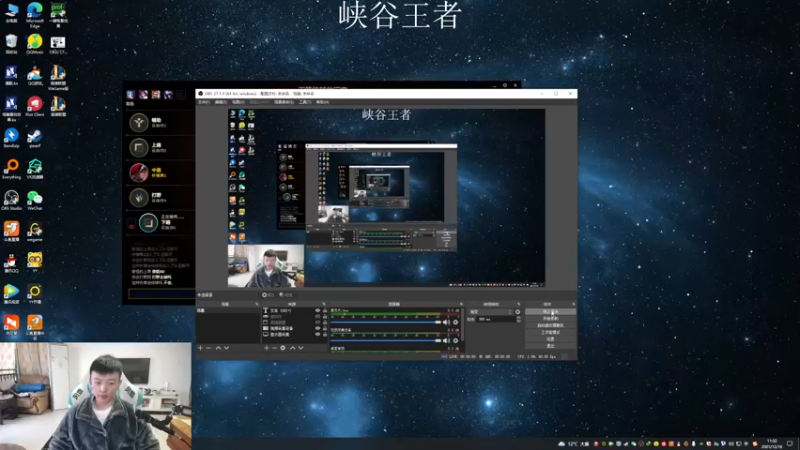Open the scene transition type dropdown

tap(491, 312)
